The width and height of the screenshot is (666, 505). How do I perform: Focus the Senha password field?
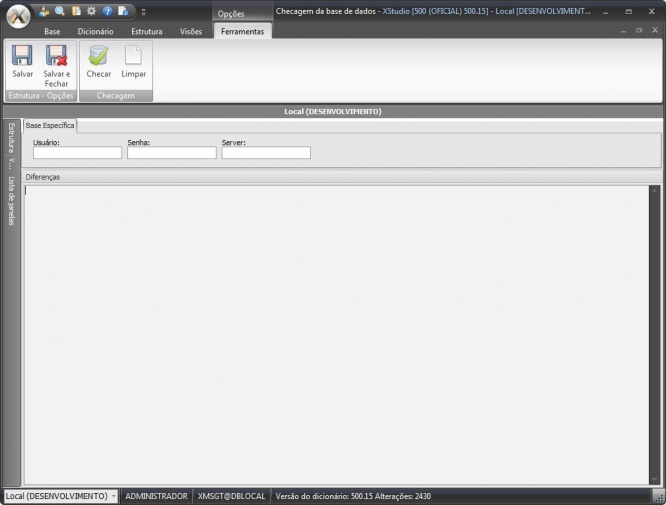pos(171,153)
